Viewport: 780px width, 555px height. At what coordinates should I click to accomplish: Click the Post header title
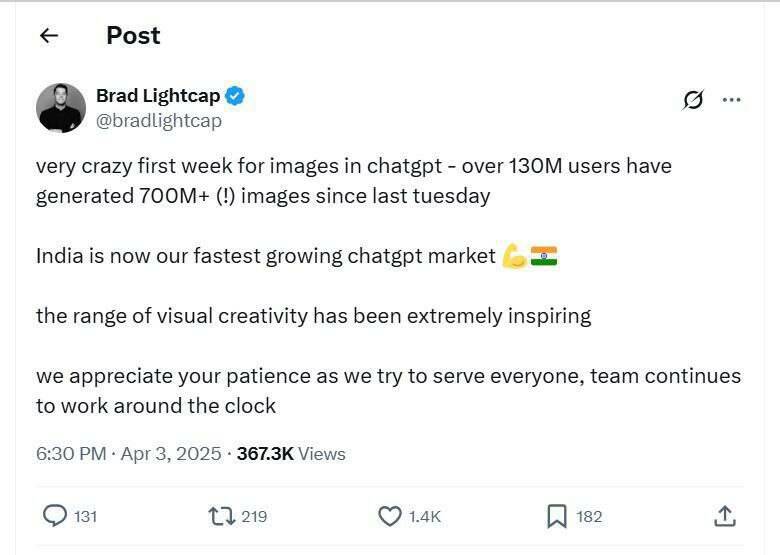click(133, 36)
